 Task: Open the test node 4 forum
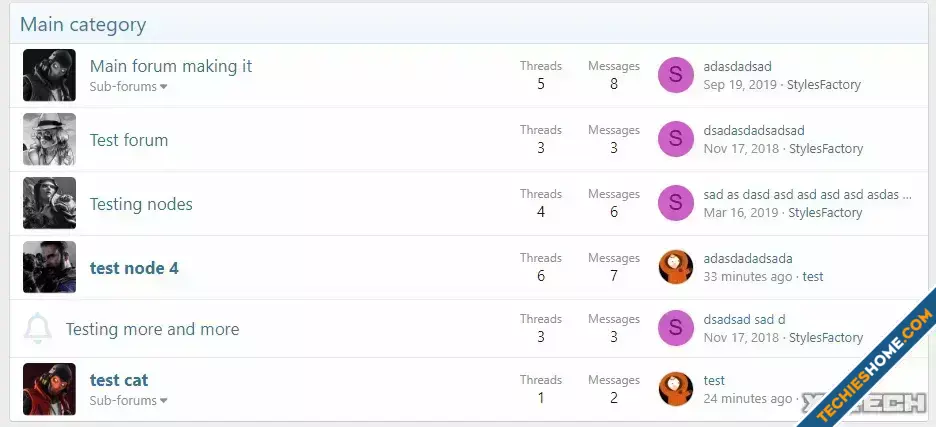pos(134,268)
